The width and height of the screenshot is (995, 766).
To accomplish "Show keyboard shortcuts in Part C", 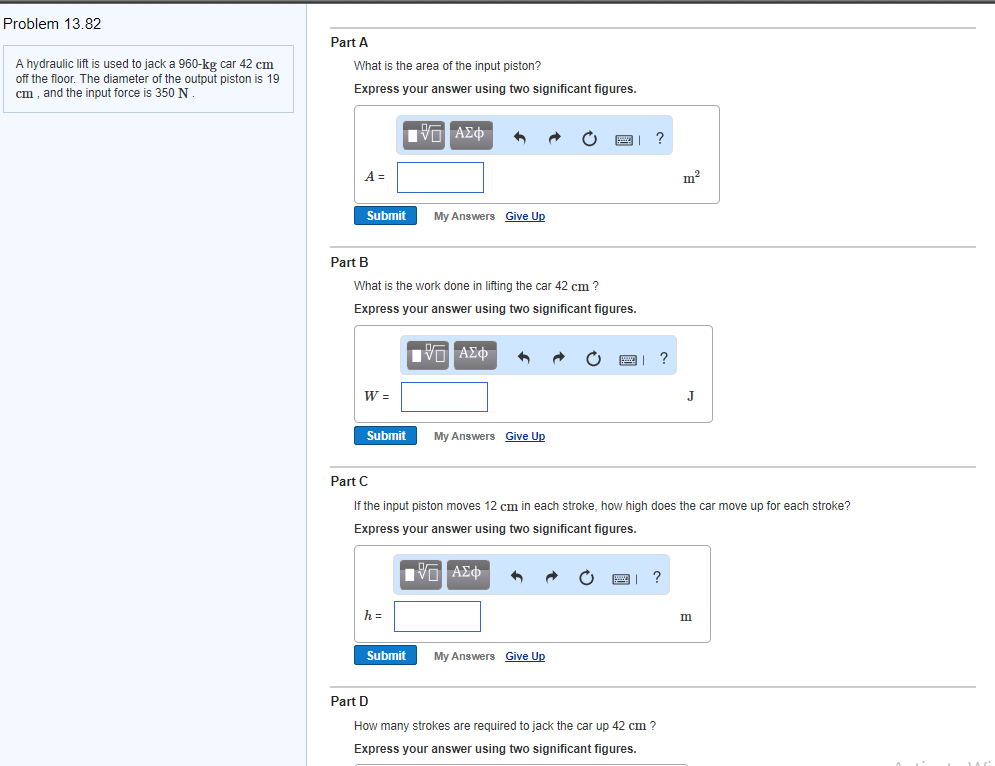I will click(621, 579).
